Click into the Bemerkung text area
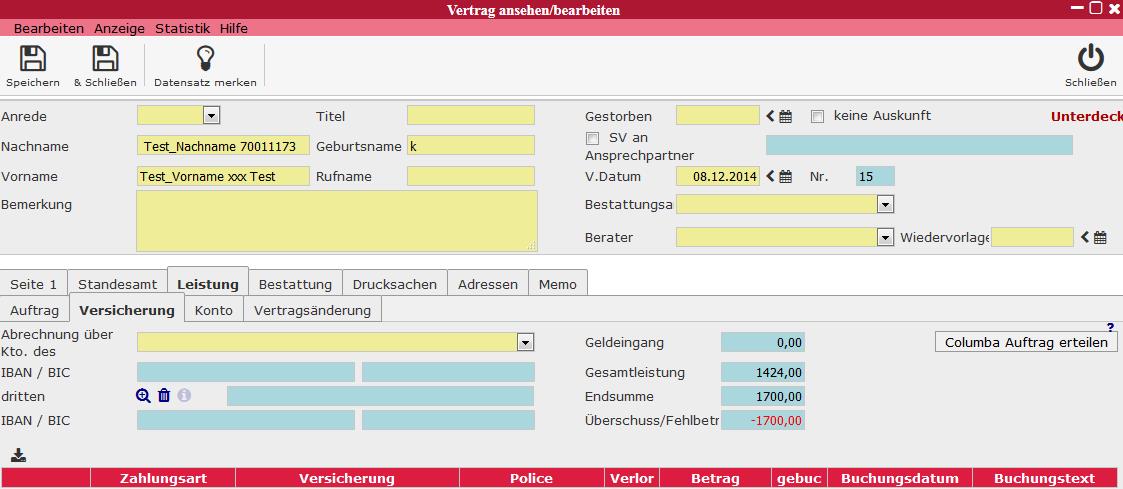Screen dimensions: 1123x489 click(x=337, y=221)
